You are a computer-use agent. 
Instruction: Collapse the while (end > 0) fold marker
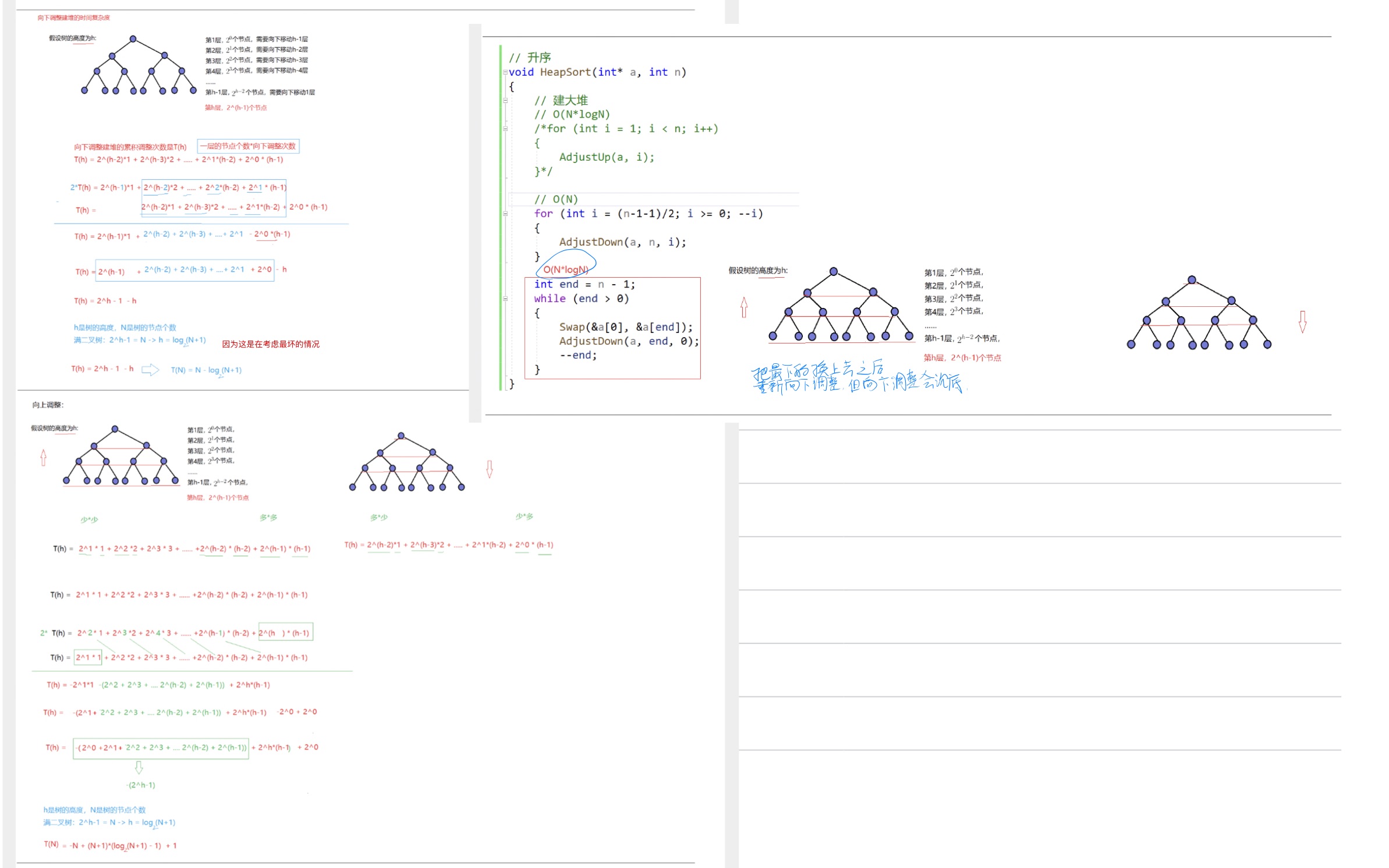pyautogui.click(x=505, y=299)
